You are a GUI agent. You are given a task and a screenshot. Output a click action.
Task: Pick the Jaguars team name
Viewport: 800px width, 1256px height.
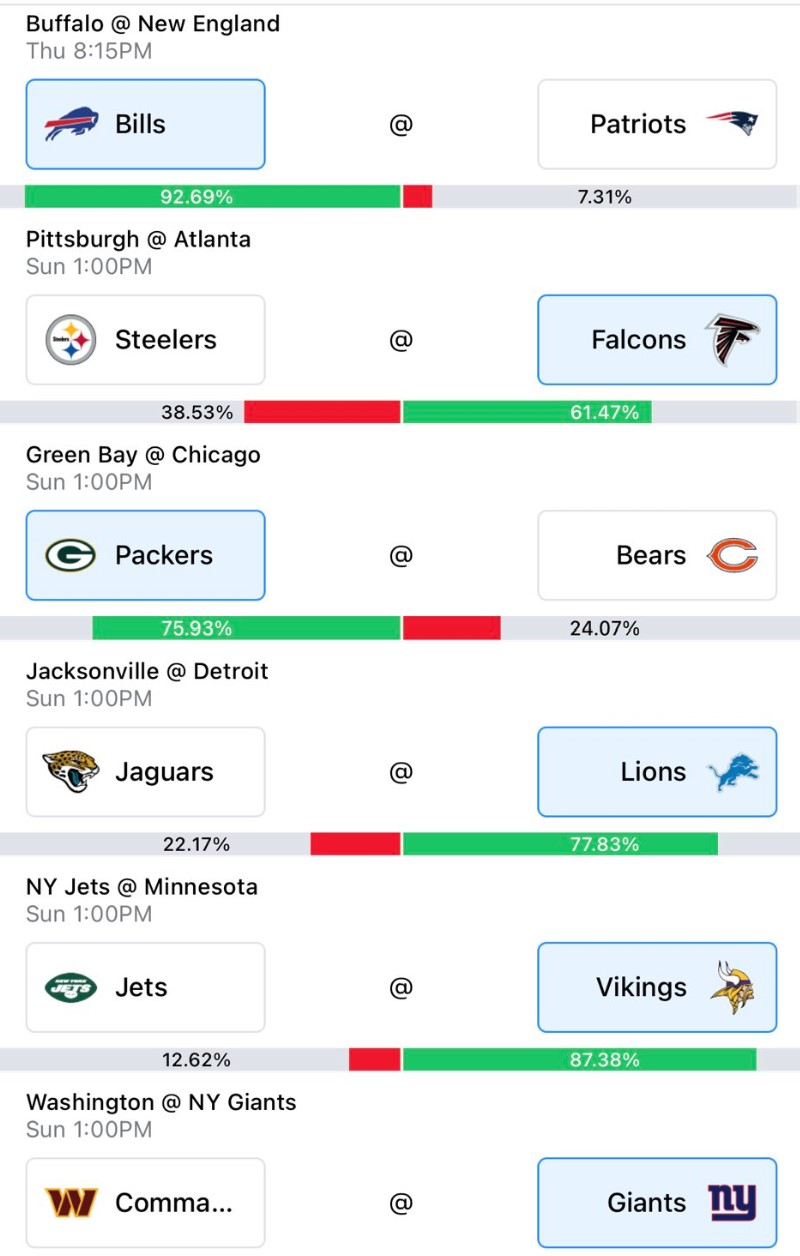(164, 772)
